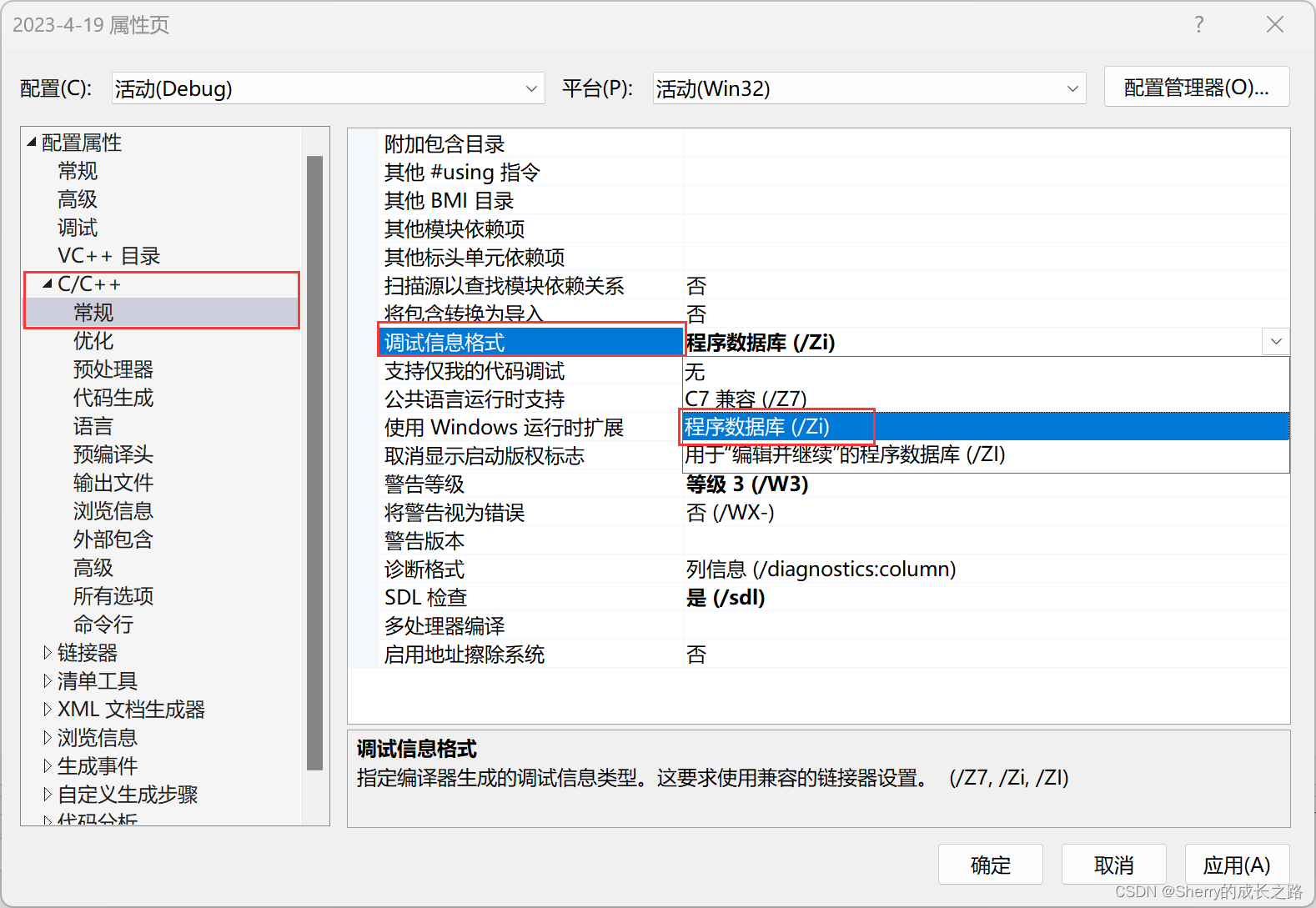Screen dimensions: 1316x908
Task: Expand the XML 文档生成器 node
Action: pos(48,710)
